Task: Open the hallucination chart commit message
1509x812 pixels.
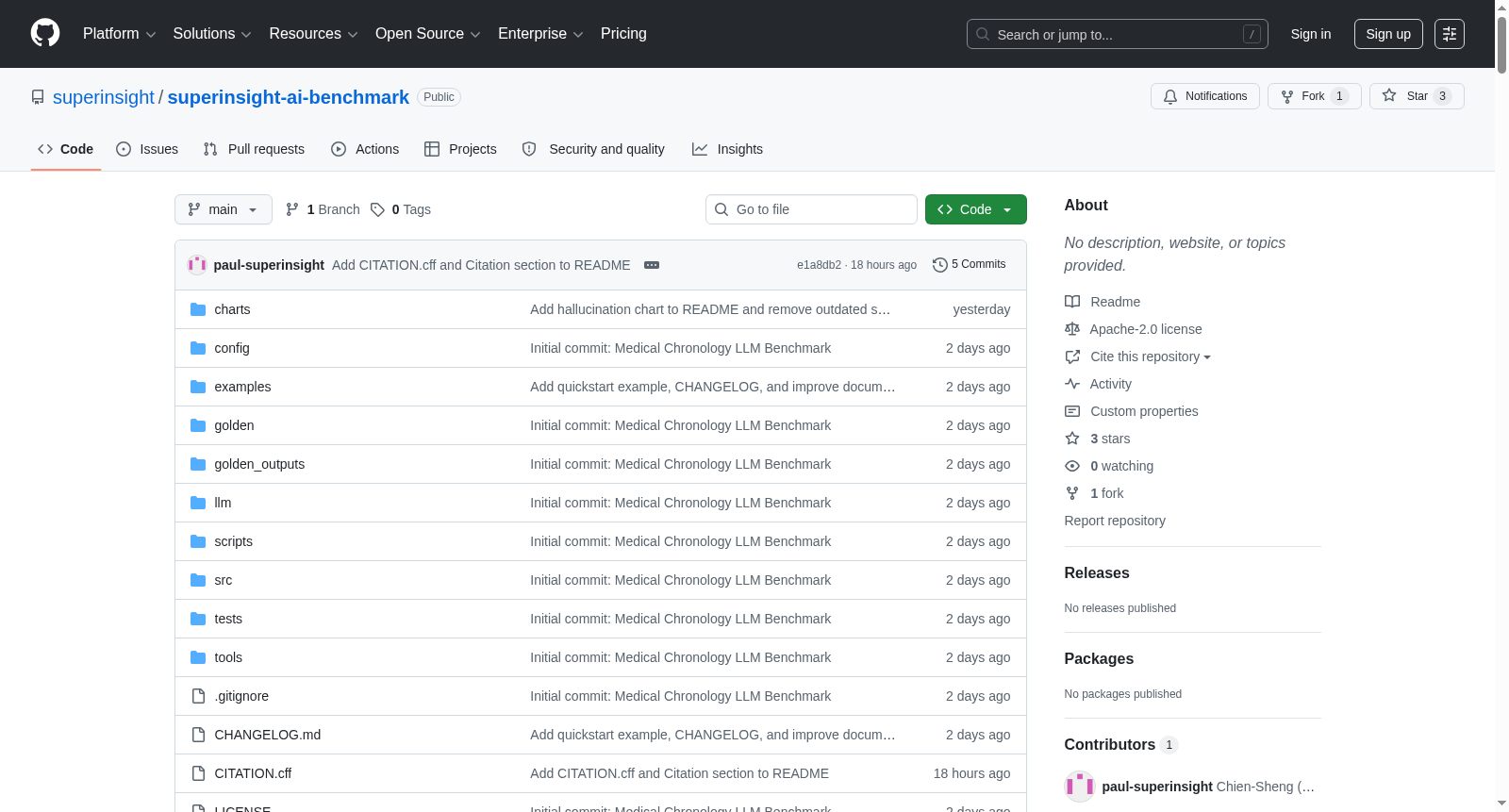Action: pyautogui.click(x=710, y=309)
